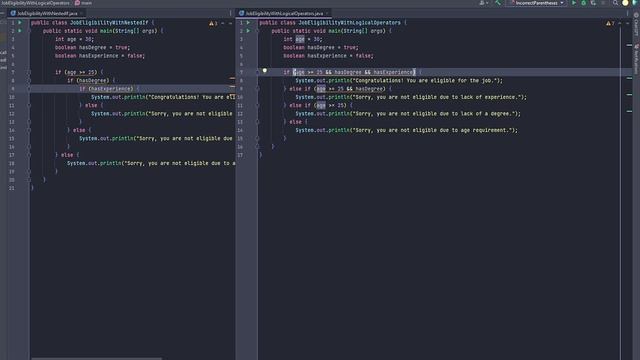This screenshot has height=360, width=640.
Task: Open the left editor tab options menu
Action: (231, 13)
